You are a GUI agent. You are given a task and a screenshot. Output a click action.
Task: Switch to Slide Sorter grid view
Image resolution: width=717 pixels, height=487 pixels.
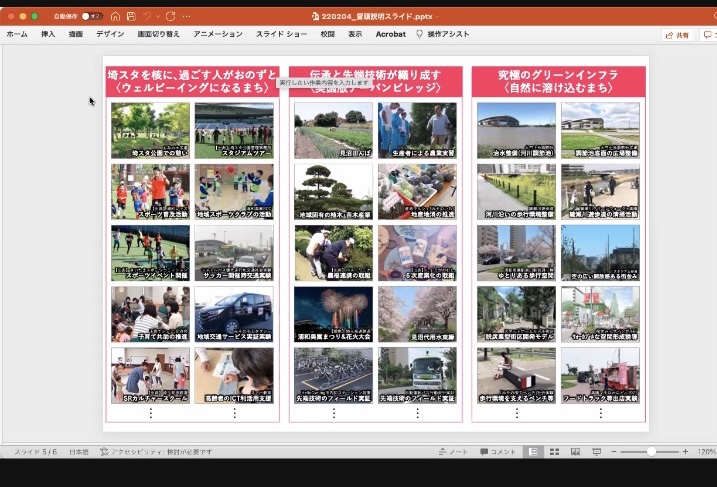pyautogui.click(x=554, y=452)
